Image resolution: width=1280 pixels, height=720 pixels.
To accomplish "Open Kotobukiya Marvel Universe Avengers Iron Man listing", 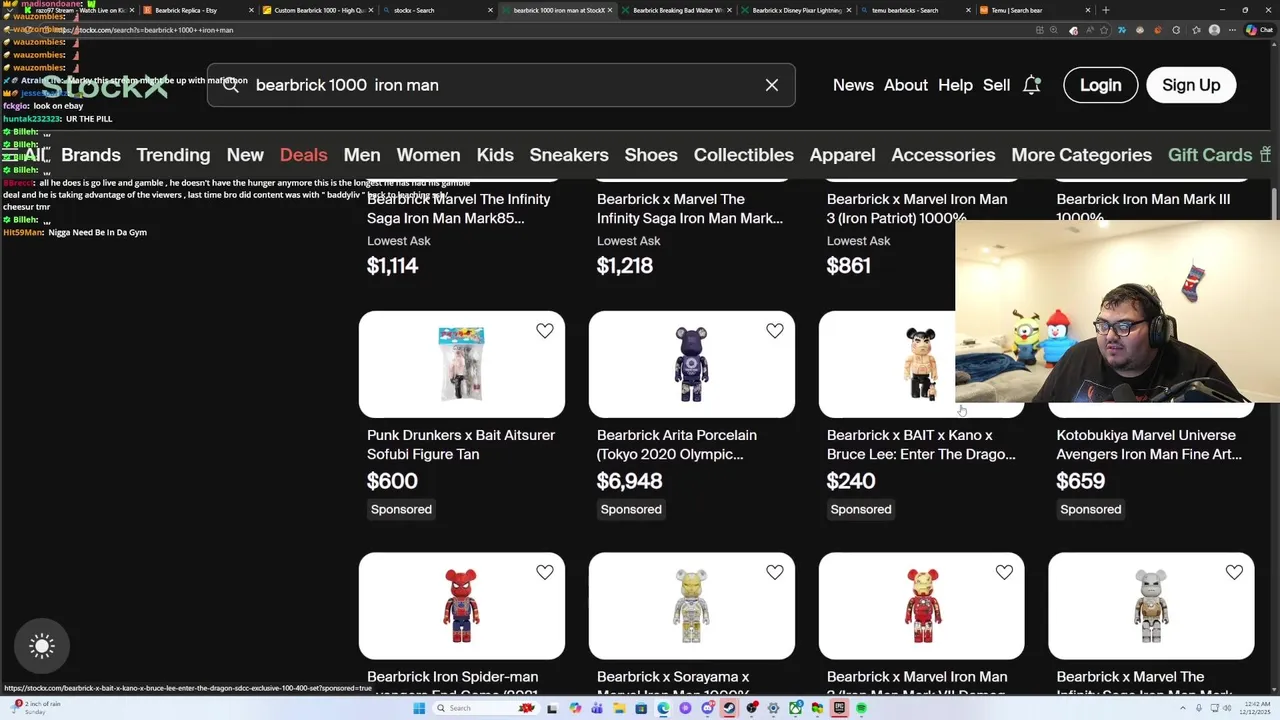I will (x=1149, y=445).
